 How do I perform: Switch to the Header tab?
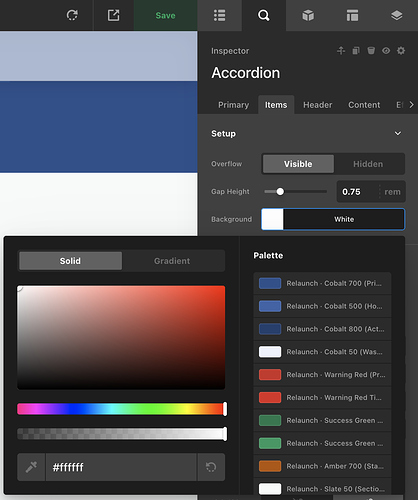click(318, 105)
